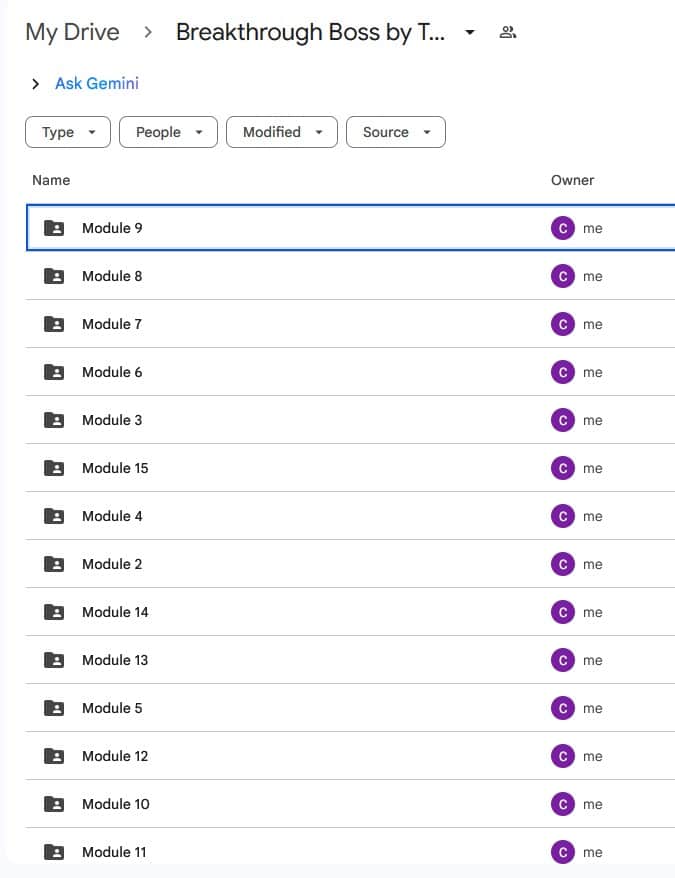Open the Source filter dropdown
Viewport: 675px width, 878px height.
tap(395, 132)
